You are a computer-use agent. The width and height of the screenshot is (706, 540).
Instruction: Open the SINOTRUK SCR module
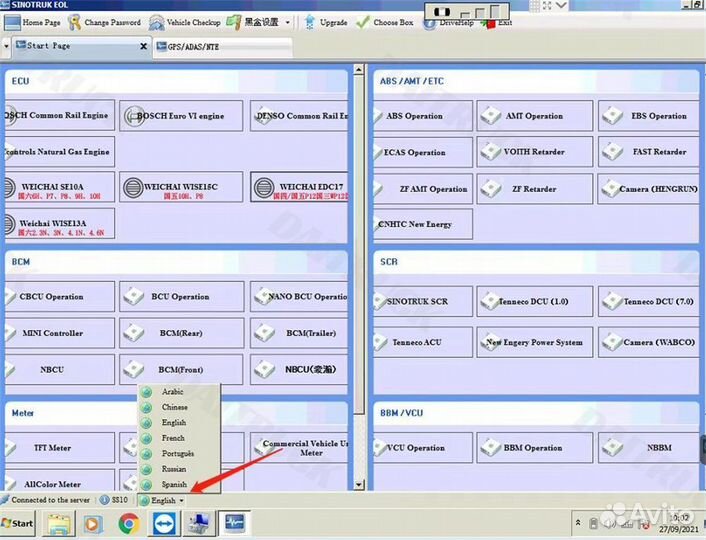click(x=422, y=301)
